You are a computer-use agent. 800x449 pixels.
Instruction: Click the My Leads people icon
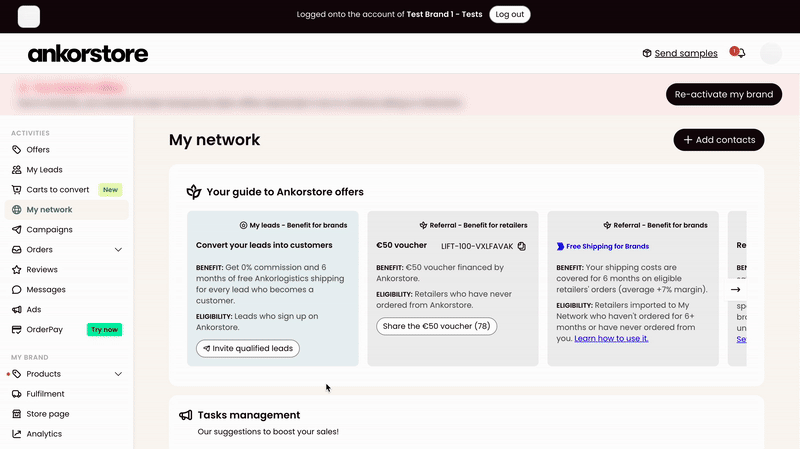(x=16, y=169)
